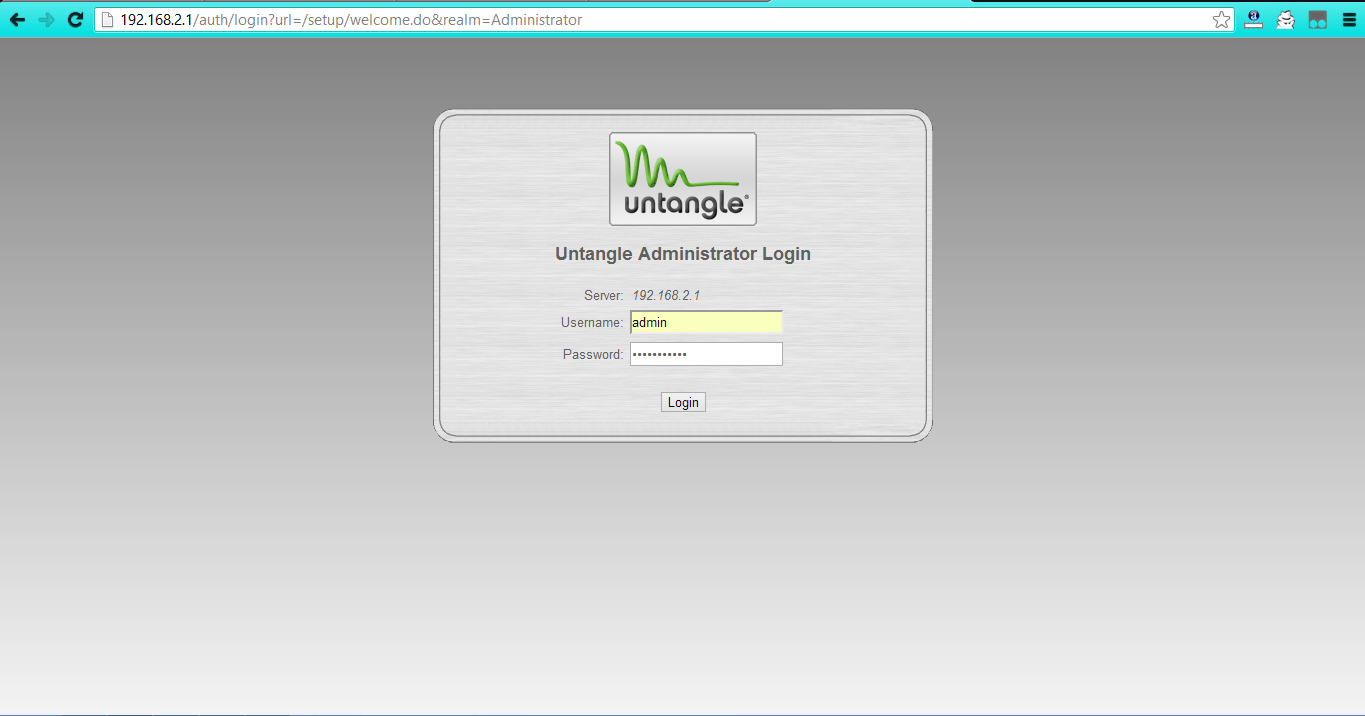Go back using the browser back arrow
This screenshot has width=1365, height=716.
click(17, 20)
